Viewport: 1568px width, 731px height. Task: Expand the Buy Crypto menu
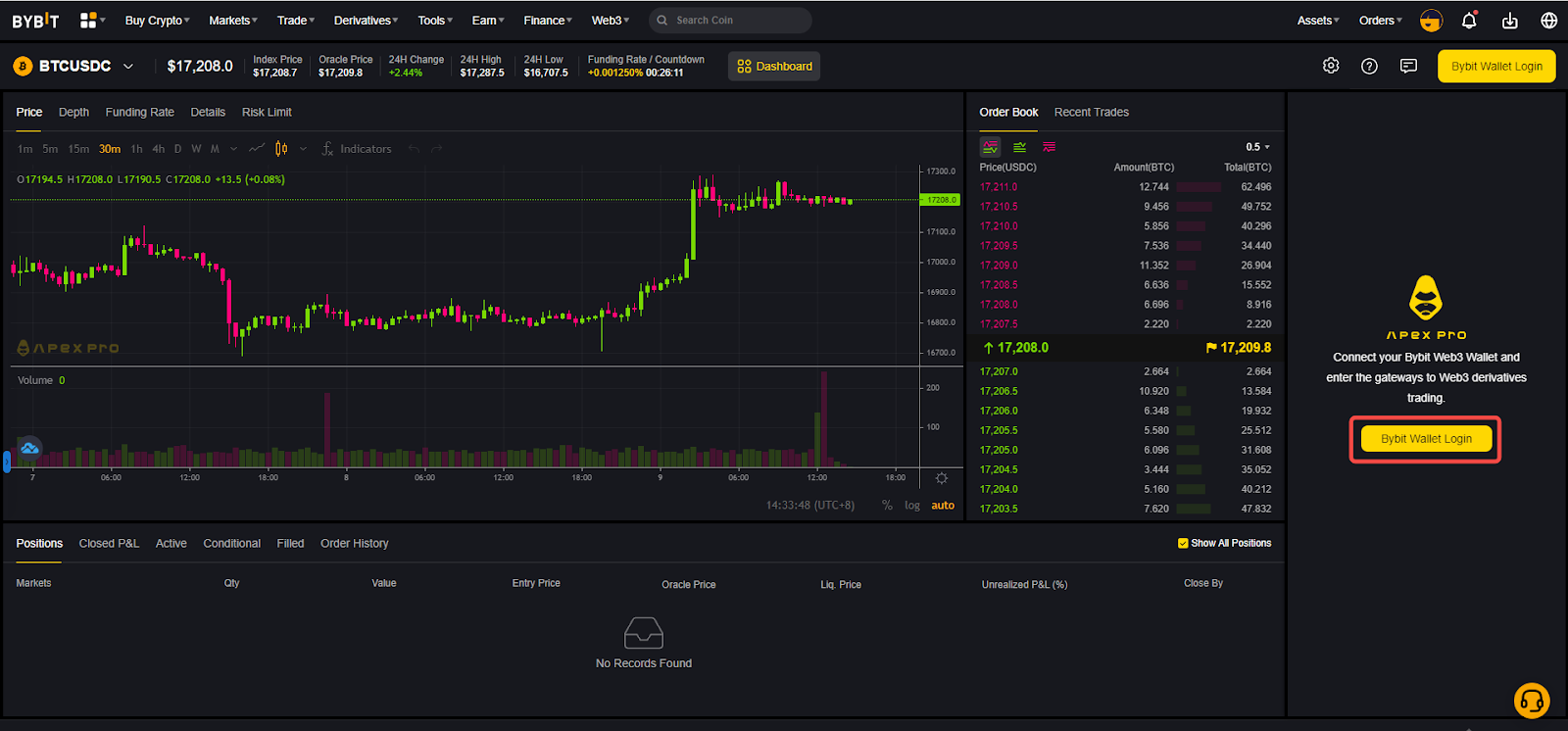click(x=157, y=21)
